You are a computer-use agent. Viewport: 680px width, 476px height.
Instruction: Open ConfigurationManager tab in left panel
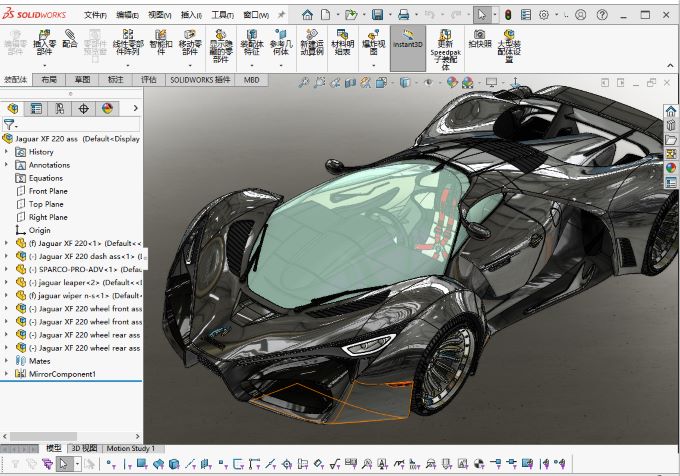tap(59, 108)
